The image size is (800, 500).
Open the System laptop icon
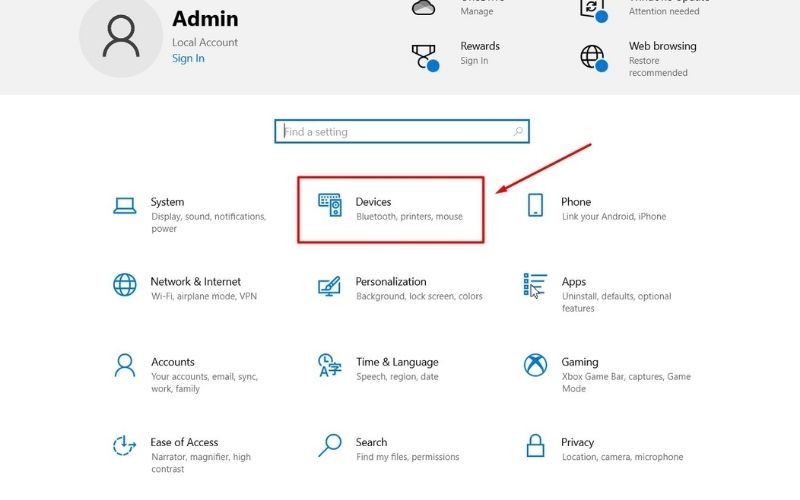point(124,206)
